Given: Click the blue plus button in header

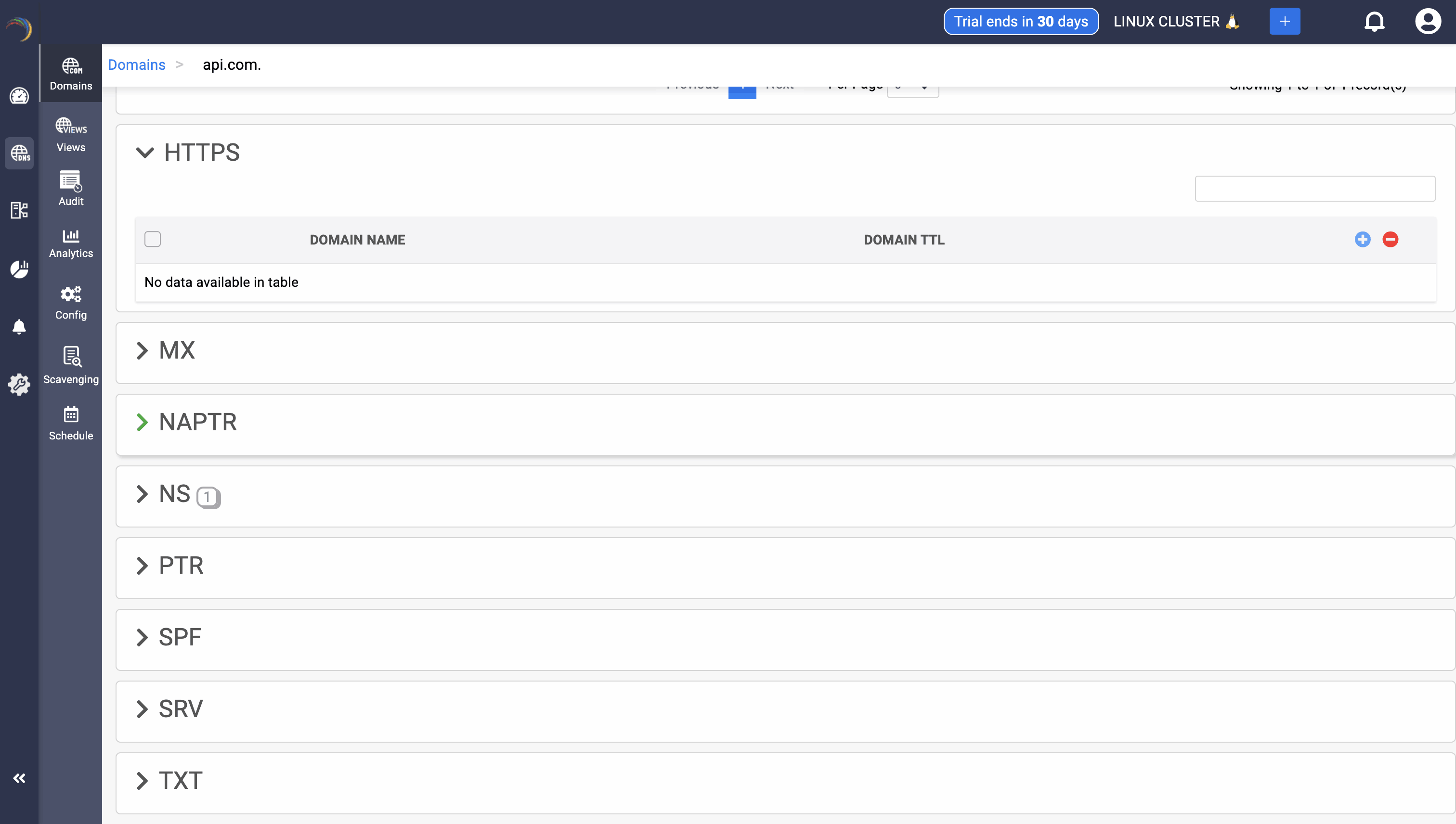Looking at the screenshot, I should point(1285,22).
